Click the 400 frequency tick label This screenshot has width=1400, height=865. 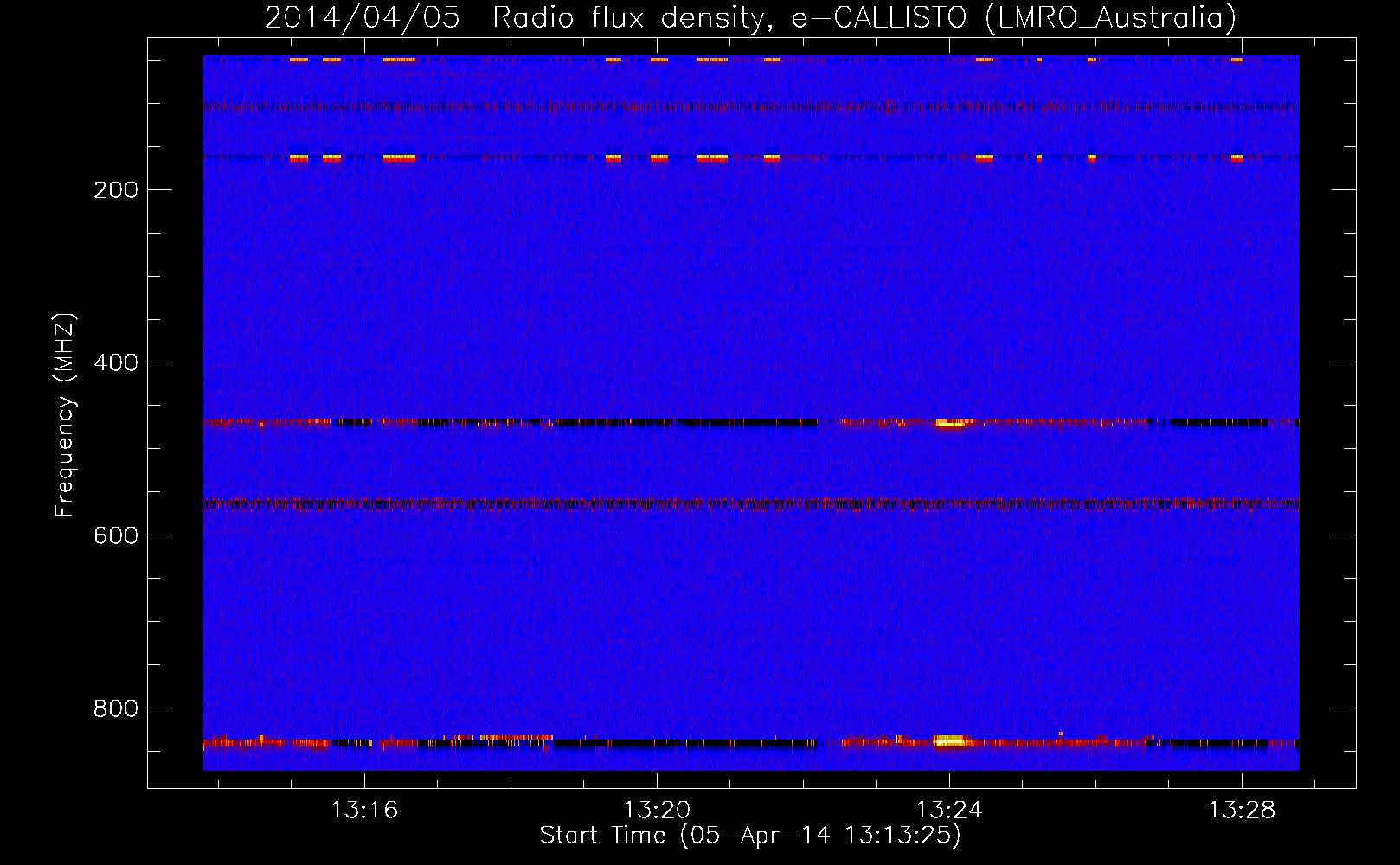(x=116, y=362)
